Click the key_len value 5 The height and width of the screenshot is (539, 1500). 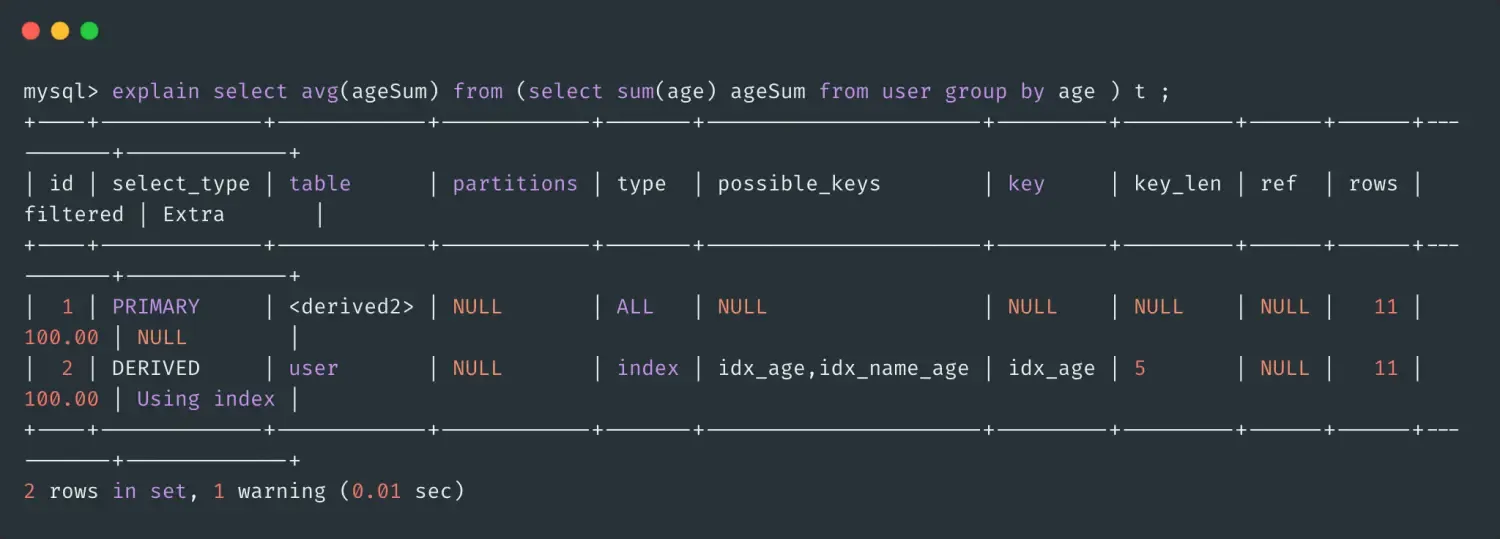pos(1140,368)
